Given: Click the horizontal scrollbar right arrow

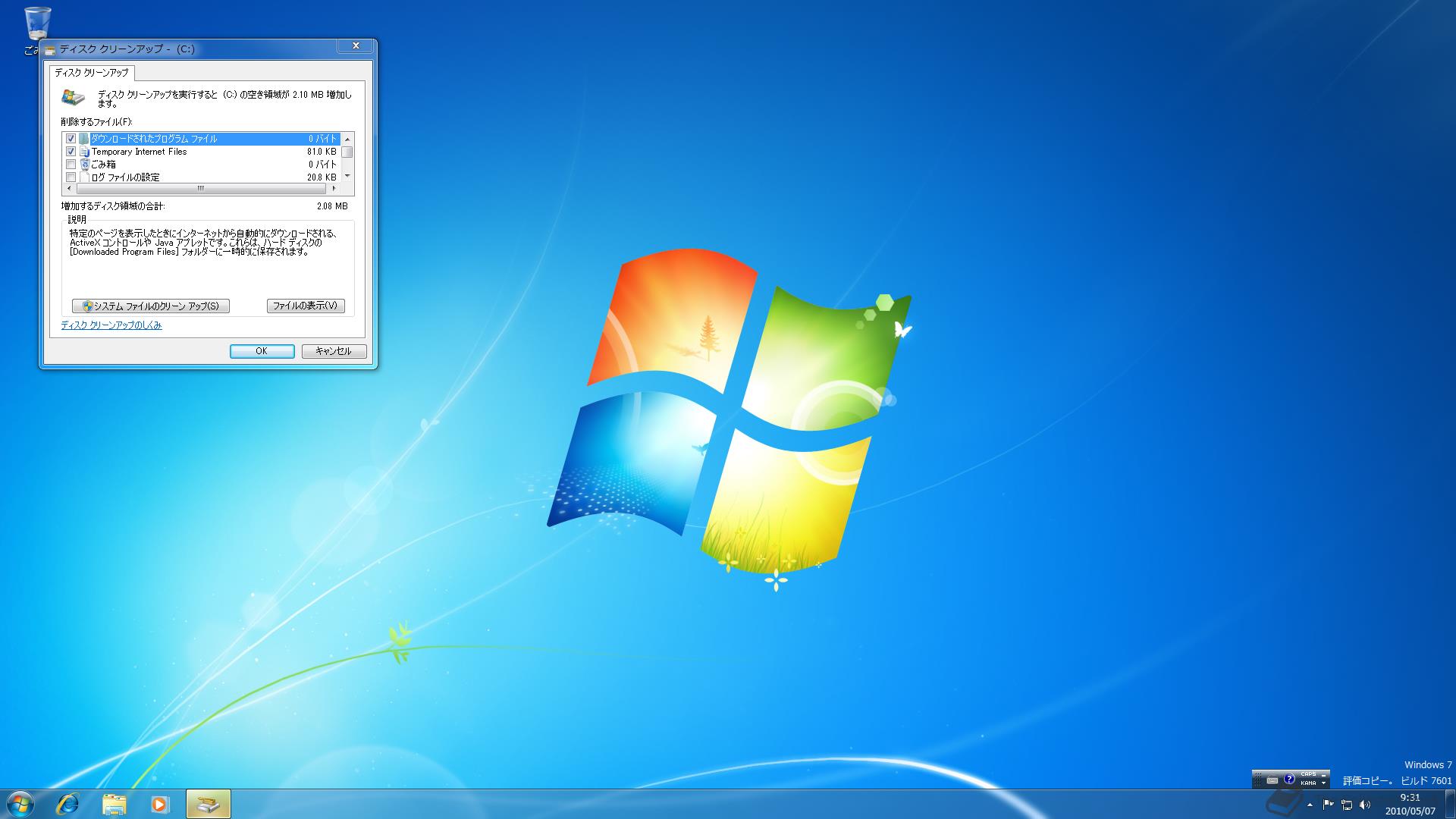Looking at the screenshot, I should point(334,189).
